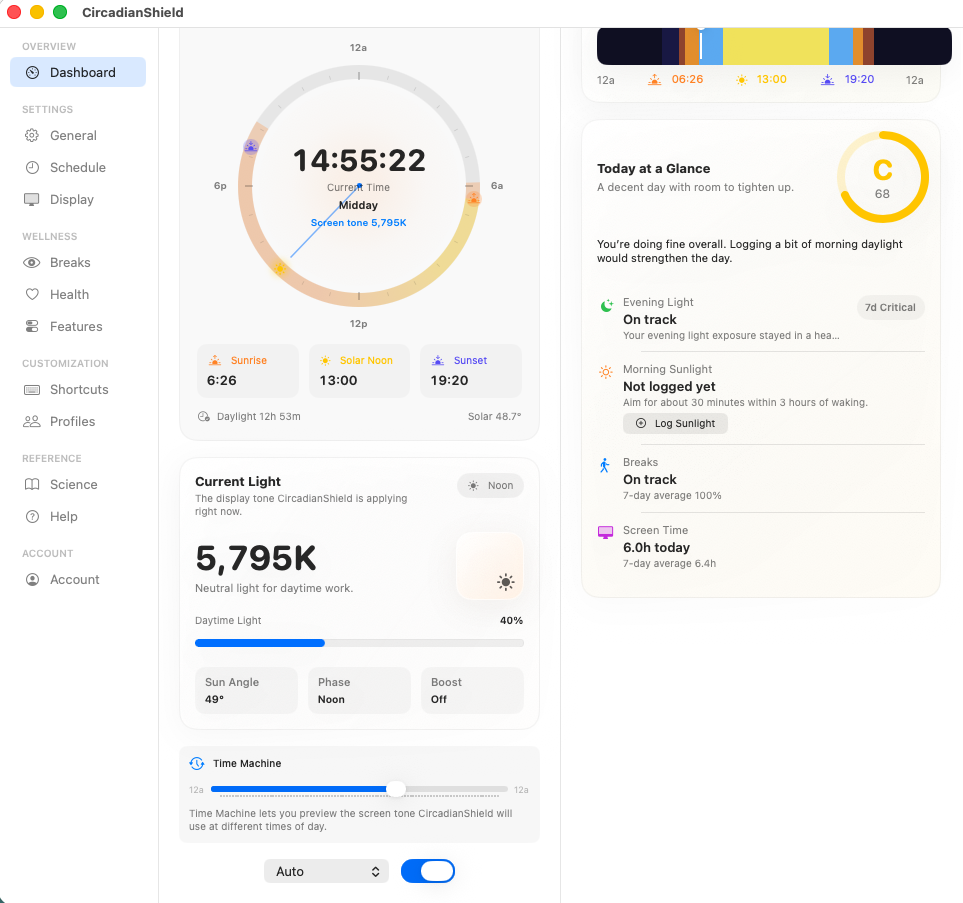The height and width of the screenshot is (903, 963).
Task: Open the Science reference page
Action: tap(33, 484)
